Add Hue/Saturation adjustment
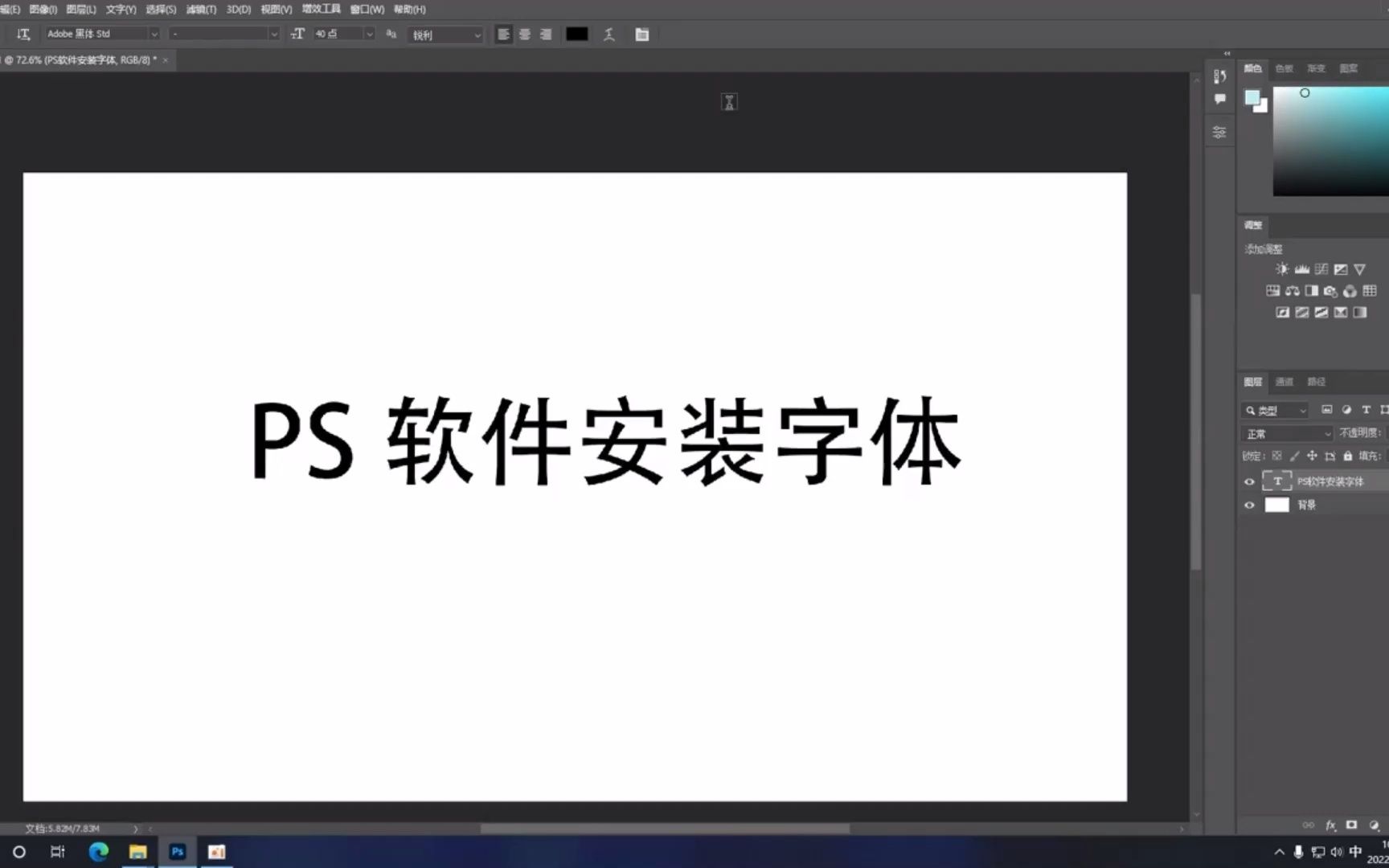Image resolution: width=1389 pixels, height=868 pixels. (1272, 290)
